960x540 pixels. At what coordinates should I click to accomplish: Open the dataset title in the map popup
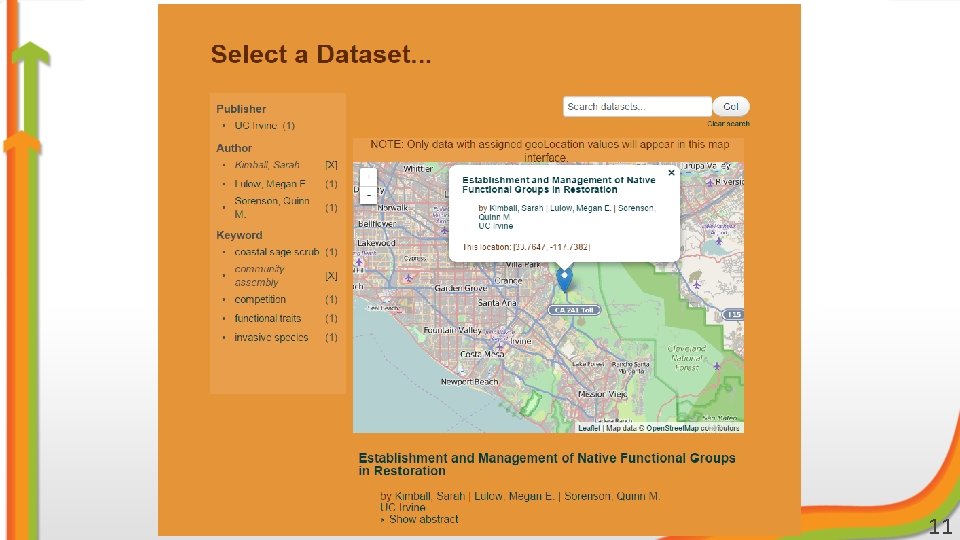point(558,185)
